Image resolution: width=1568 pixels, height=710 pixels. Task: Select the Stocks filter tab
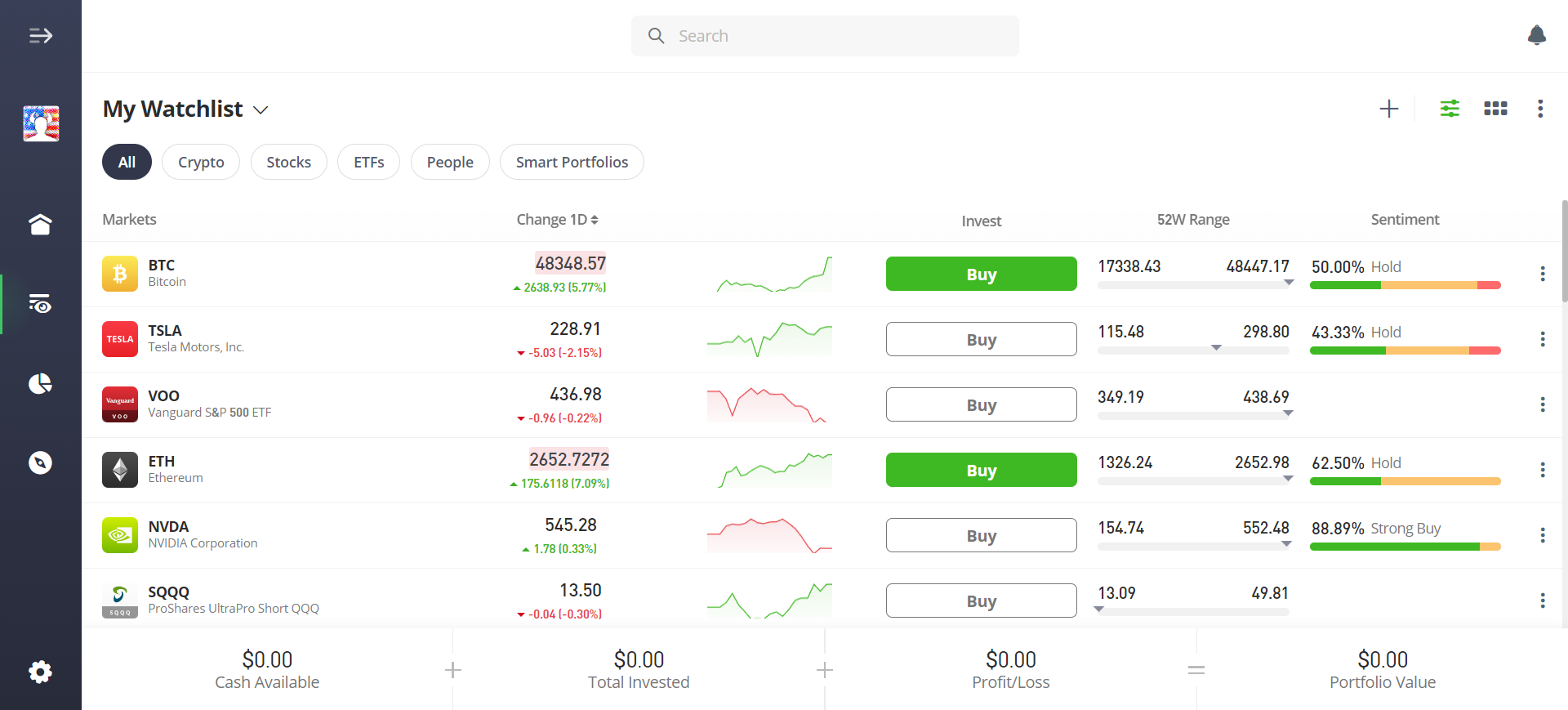point(288,162)
